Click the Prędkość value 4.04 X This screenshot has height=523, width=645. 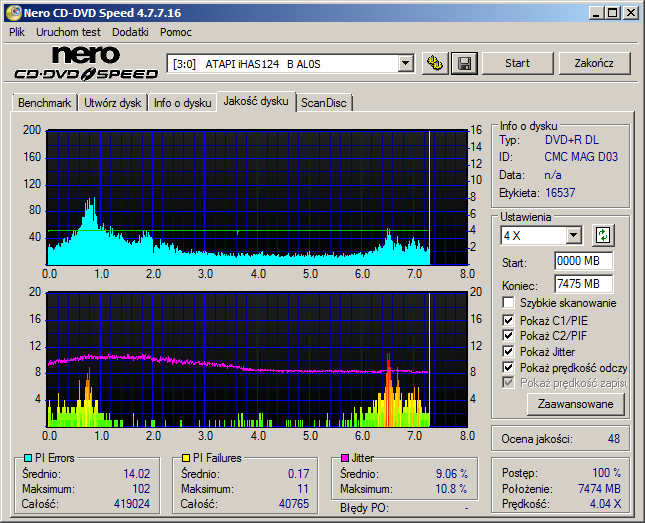point(605,504)
